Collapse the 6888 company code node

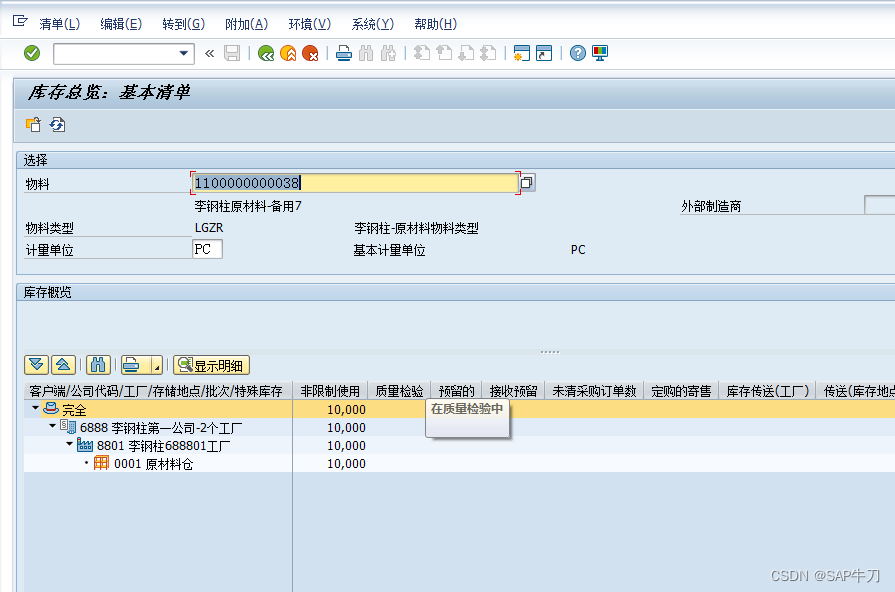53,425
